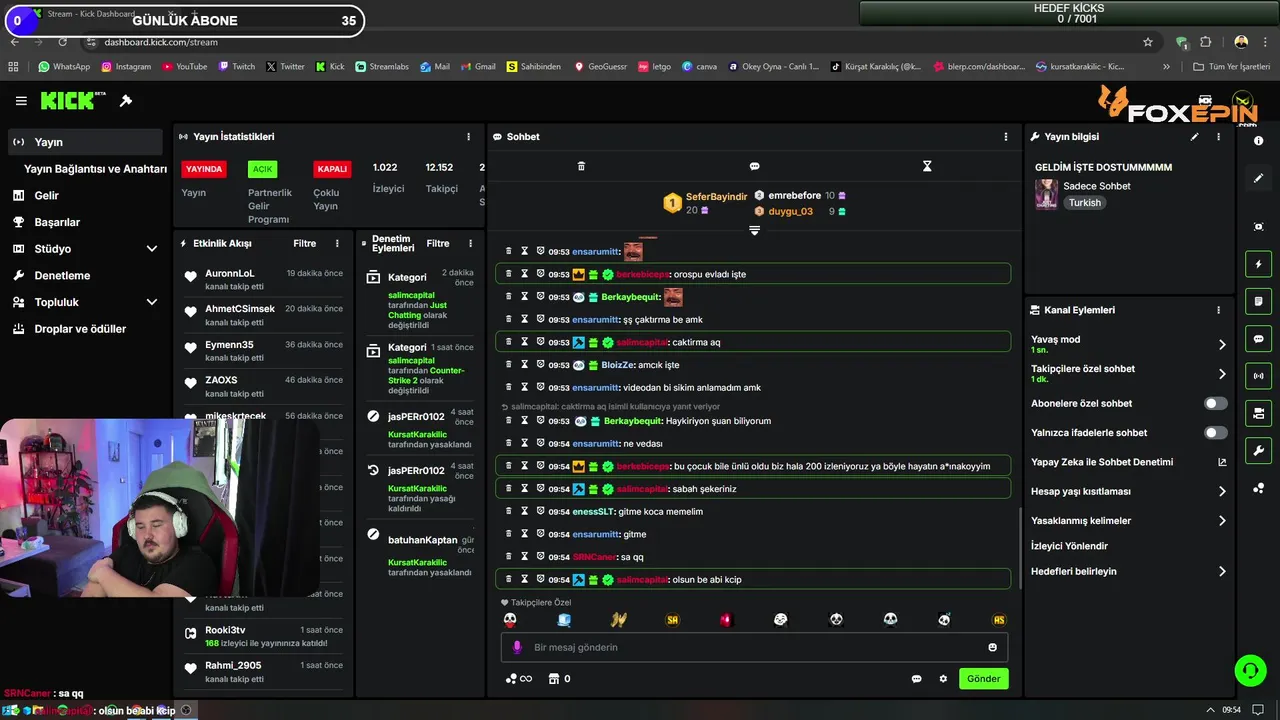
Task: Click the trash icon in chat header
Action: coord(582,166)
